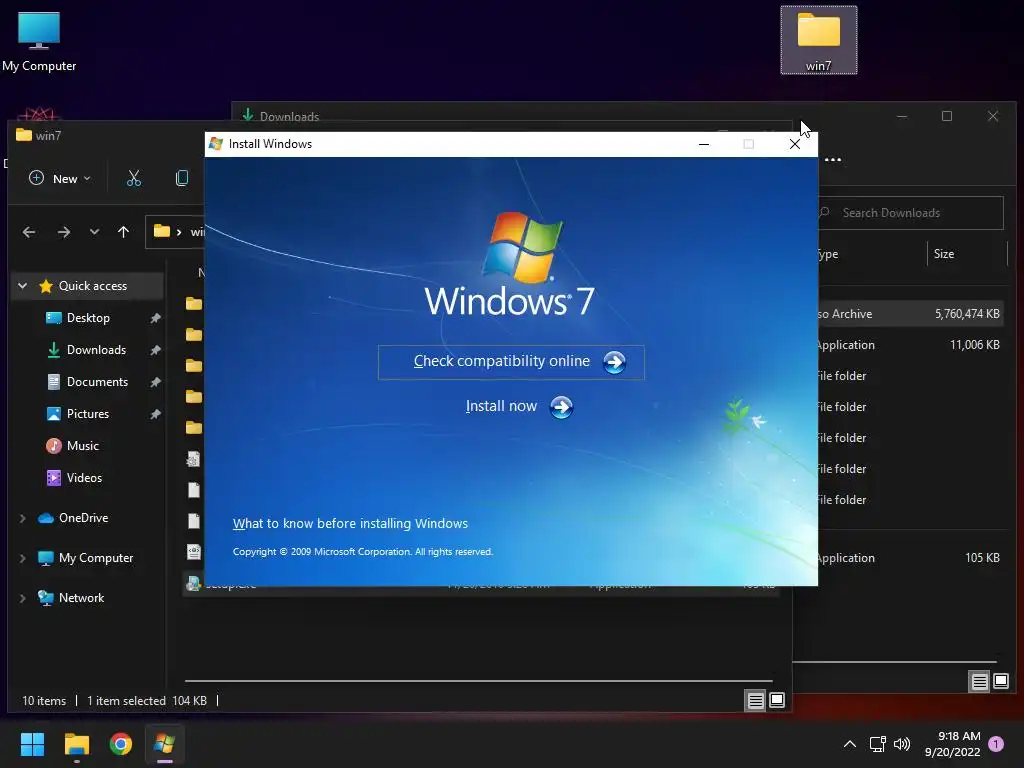
Task: Go forward in win7 Explorer window
Action: 63,232
